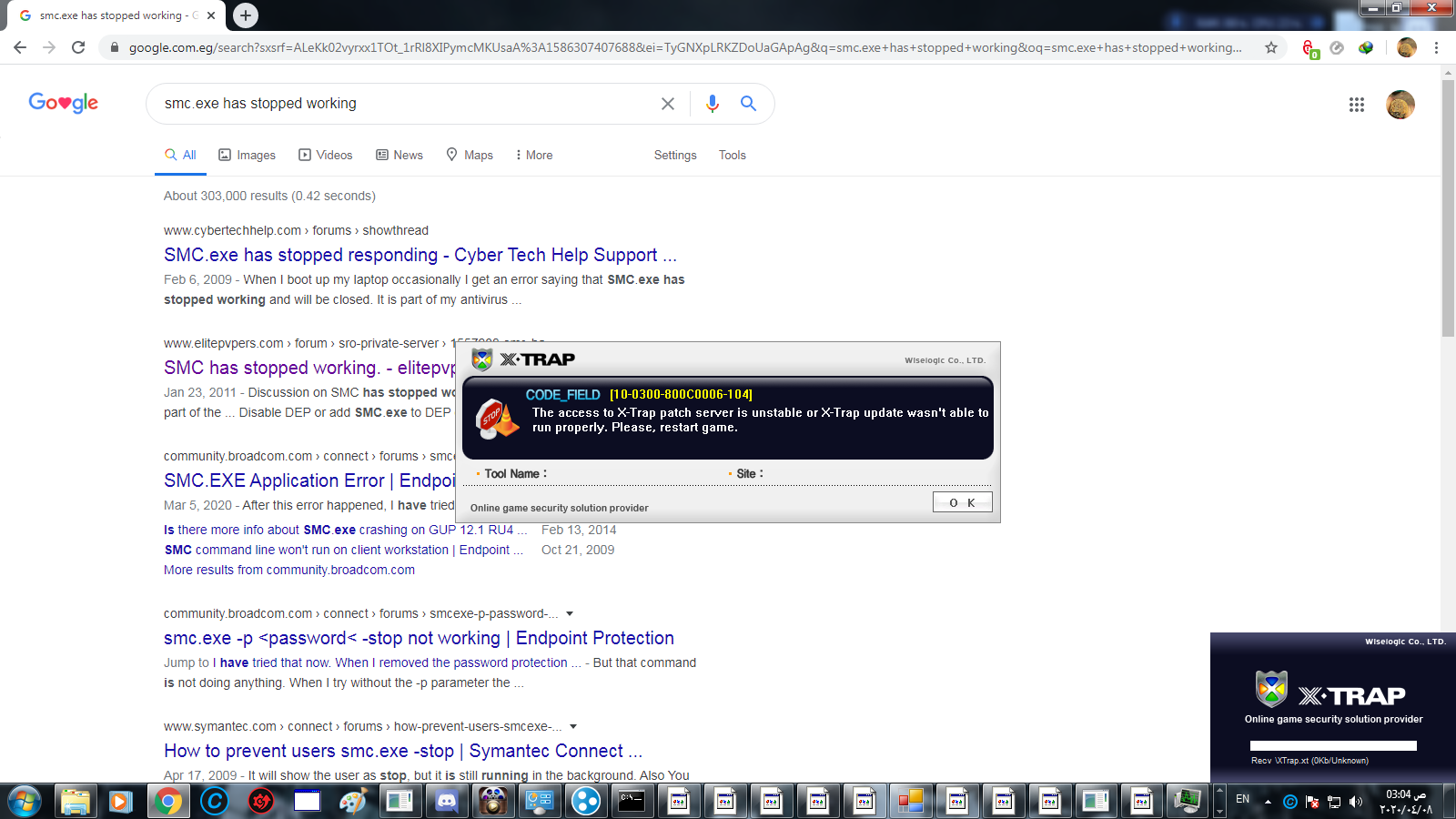Reload the current Google search page
The width and height of the screenshot is (1456, 819).
pos(78,47)
